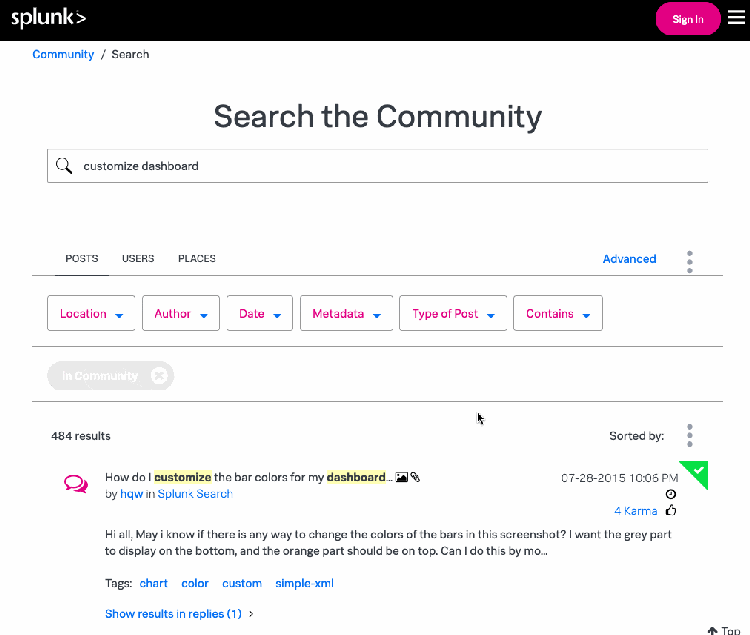Screen dimensions: 750x635
Task: Expand the Author filter dropdown
Action: 180,314
